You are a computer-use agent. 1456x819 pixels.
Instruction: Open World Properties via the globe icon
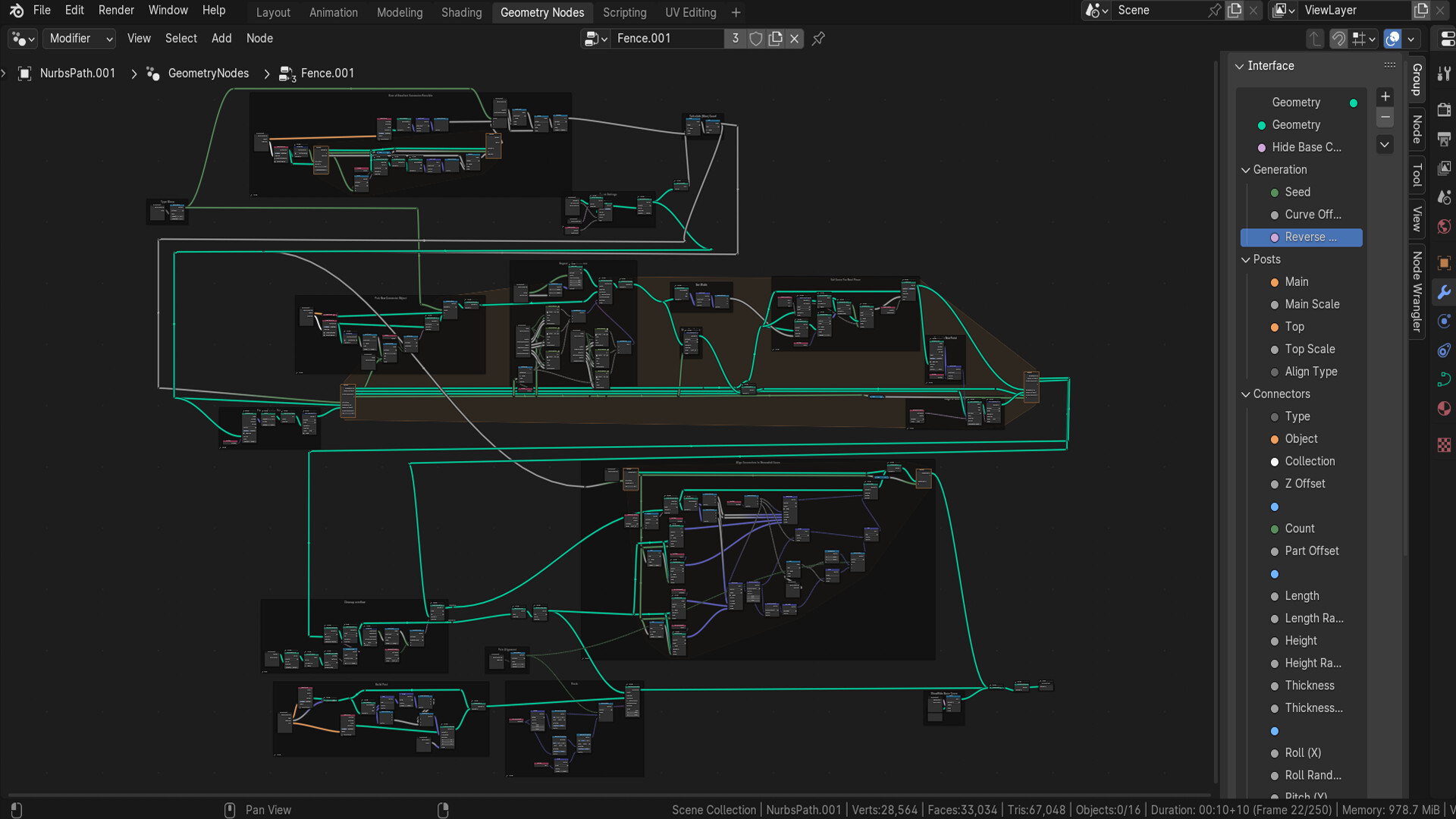click(1445, 227)
